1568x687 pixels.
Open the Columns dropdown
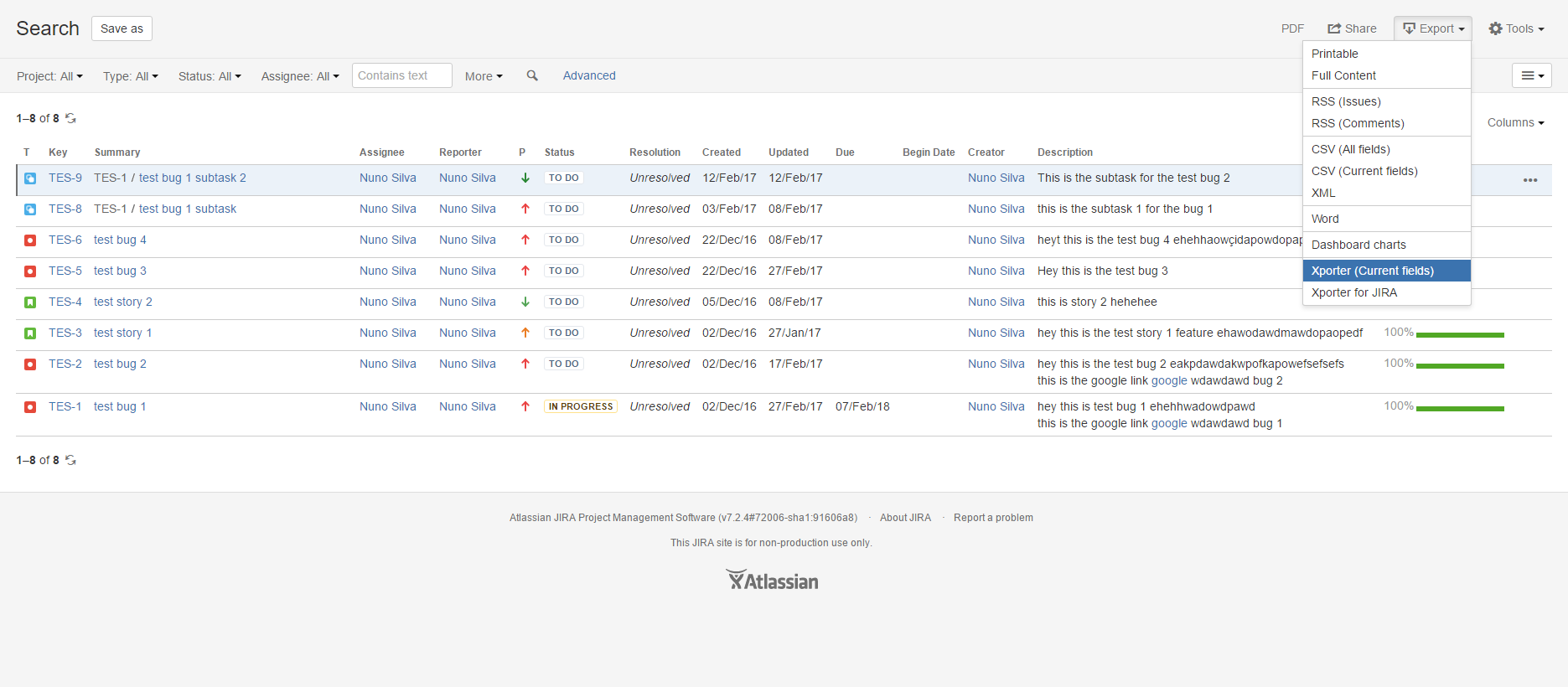tap(1515, 122)
